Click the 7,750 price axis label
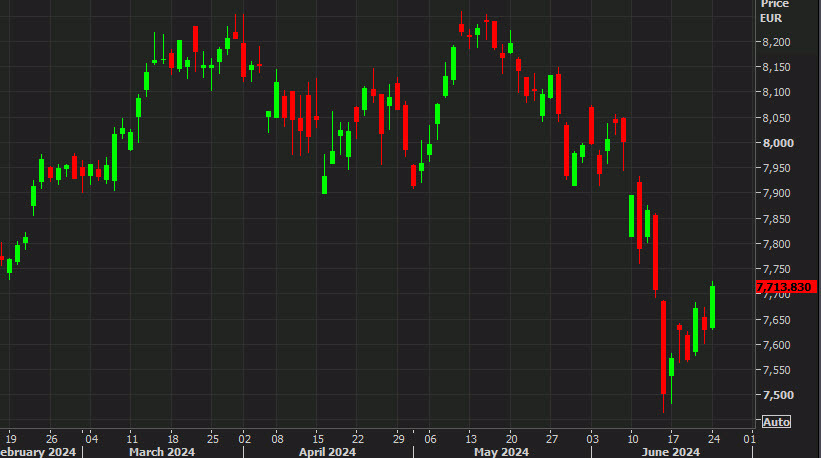Viewport: 821px width, 458px height. click(776, 269)
